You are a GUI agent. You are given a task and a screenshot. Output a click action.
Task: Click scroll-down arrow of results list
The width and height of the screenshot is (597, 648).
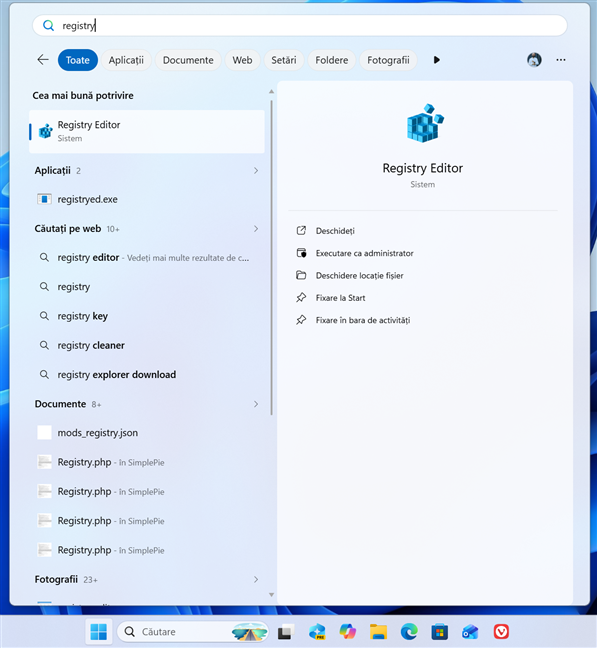tap(271, 595)
